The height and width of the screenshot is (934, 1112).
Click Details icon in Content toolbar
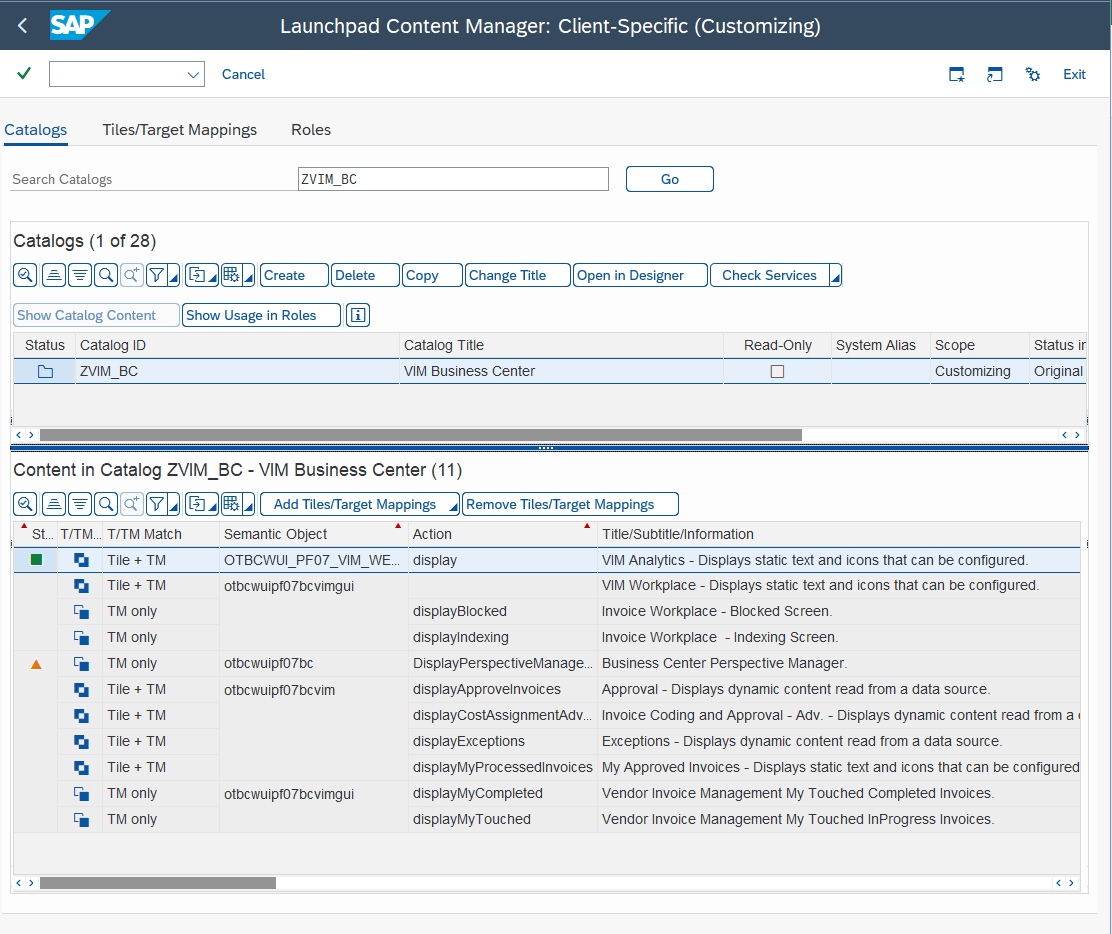coord(26,504)
